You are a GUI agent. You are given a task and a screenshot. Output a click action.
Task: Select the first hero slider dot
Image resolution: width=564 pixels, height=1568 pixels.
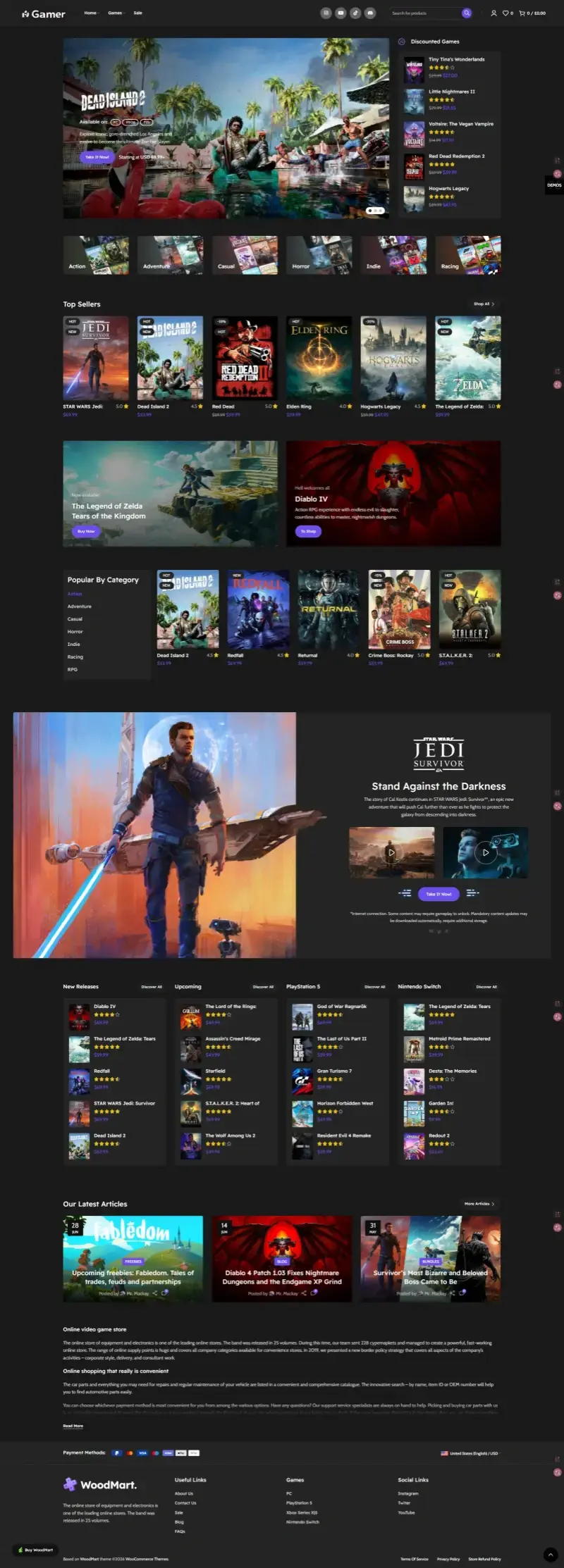[369, 210]
